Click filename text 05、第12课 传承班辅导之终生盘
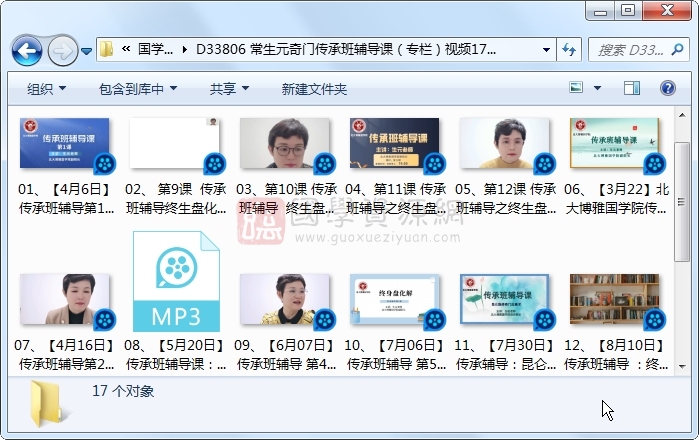 pos(506,198)
